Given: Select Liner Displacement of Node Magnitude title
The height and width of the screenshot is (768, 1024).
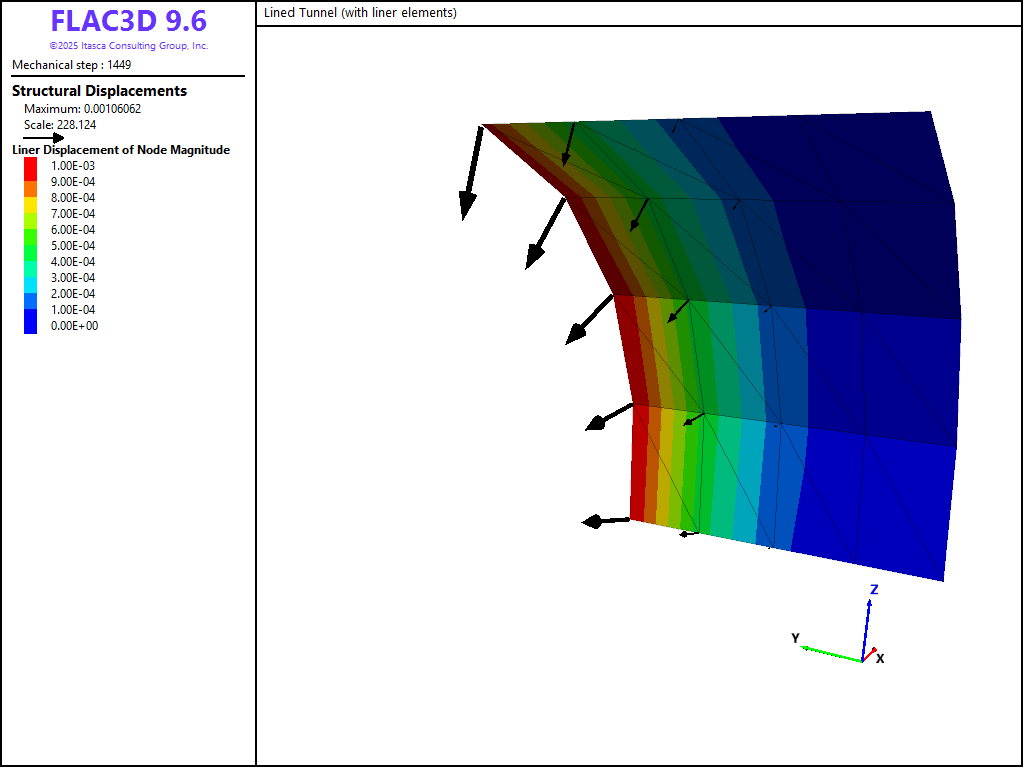Looking at the screenshot, I should [x=121, y=150].
